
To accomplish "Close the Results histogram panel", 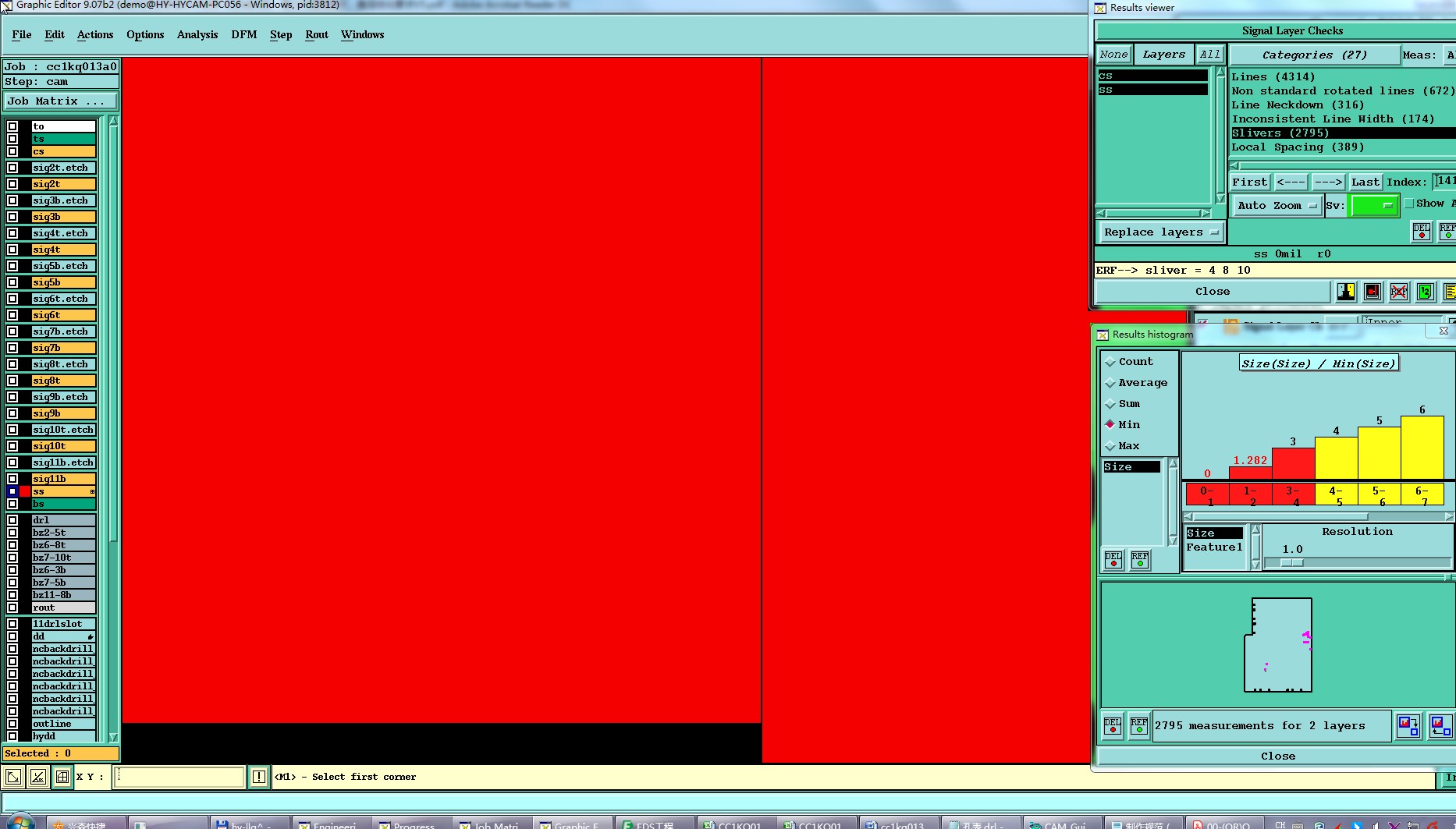I will [1277, 756].
